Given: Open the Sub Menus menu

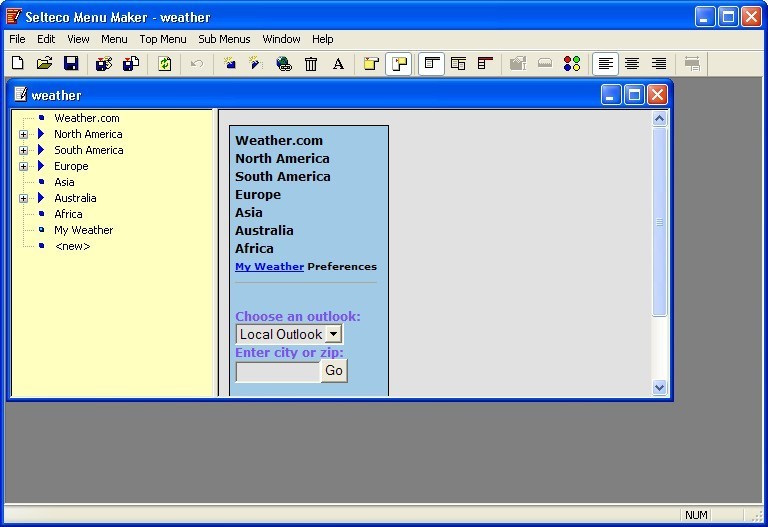Looking at the screenshot, I should (x=224, y=39).
